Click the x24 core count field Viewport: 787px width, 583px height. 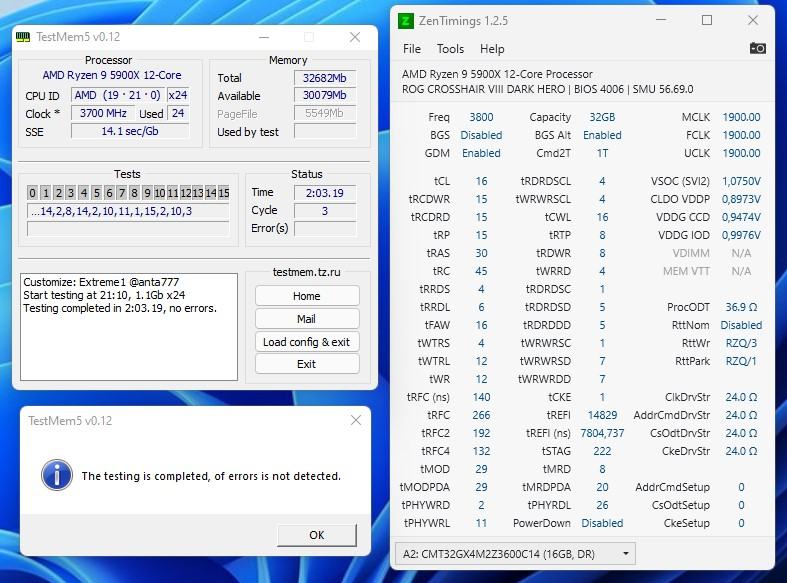tap(178, 95)
